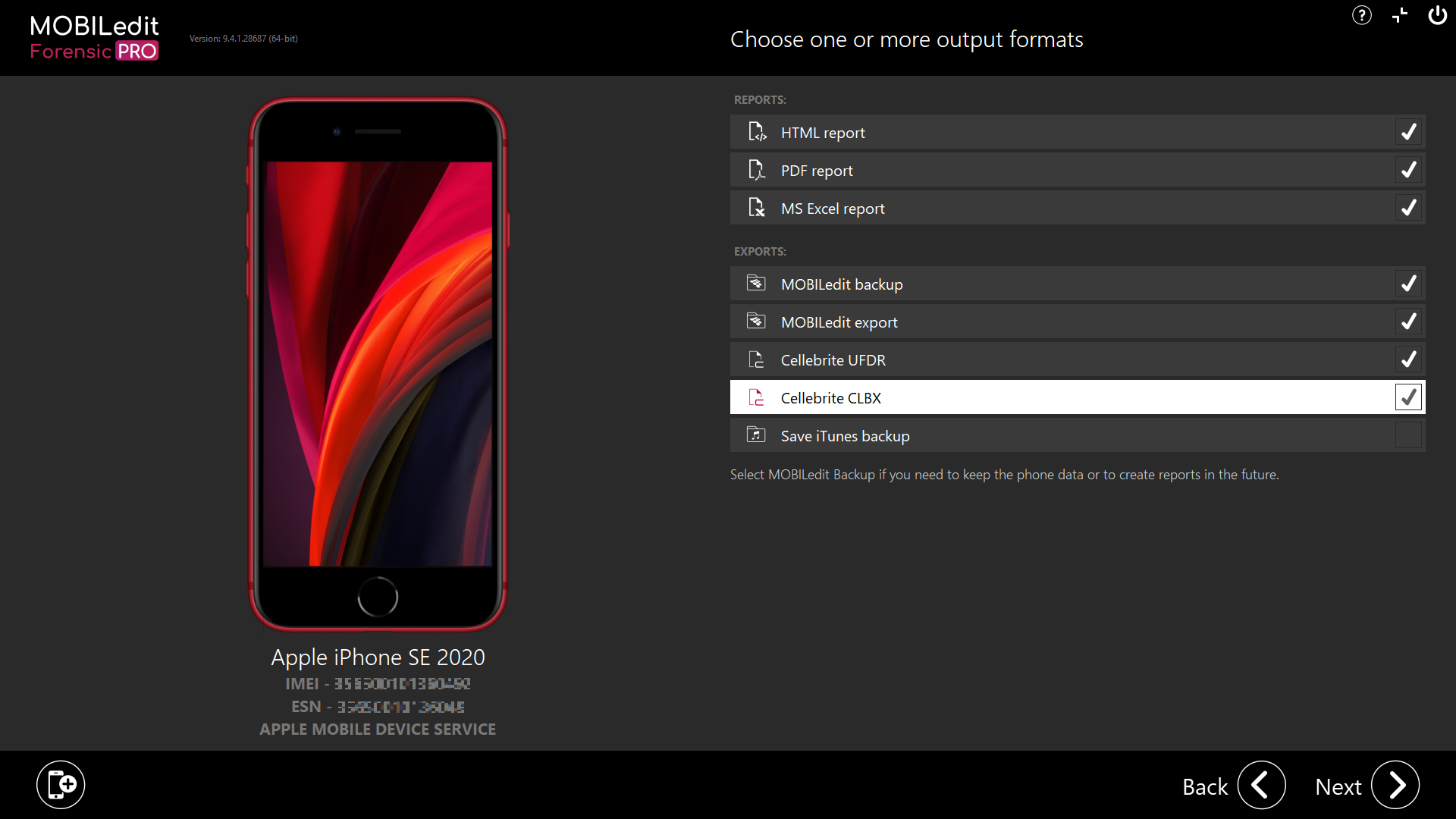
Task: Toggle the MOBILedit export checkbox
Action: (x=1408, y=322)
